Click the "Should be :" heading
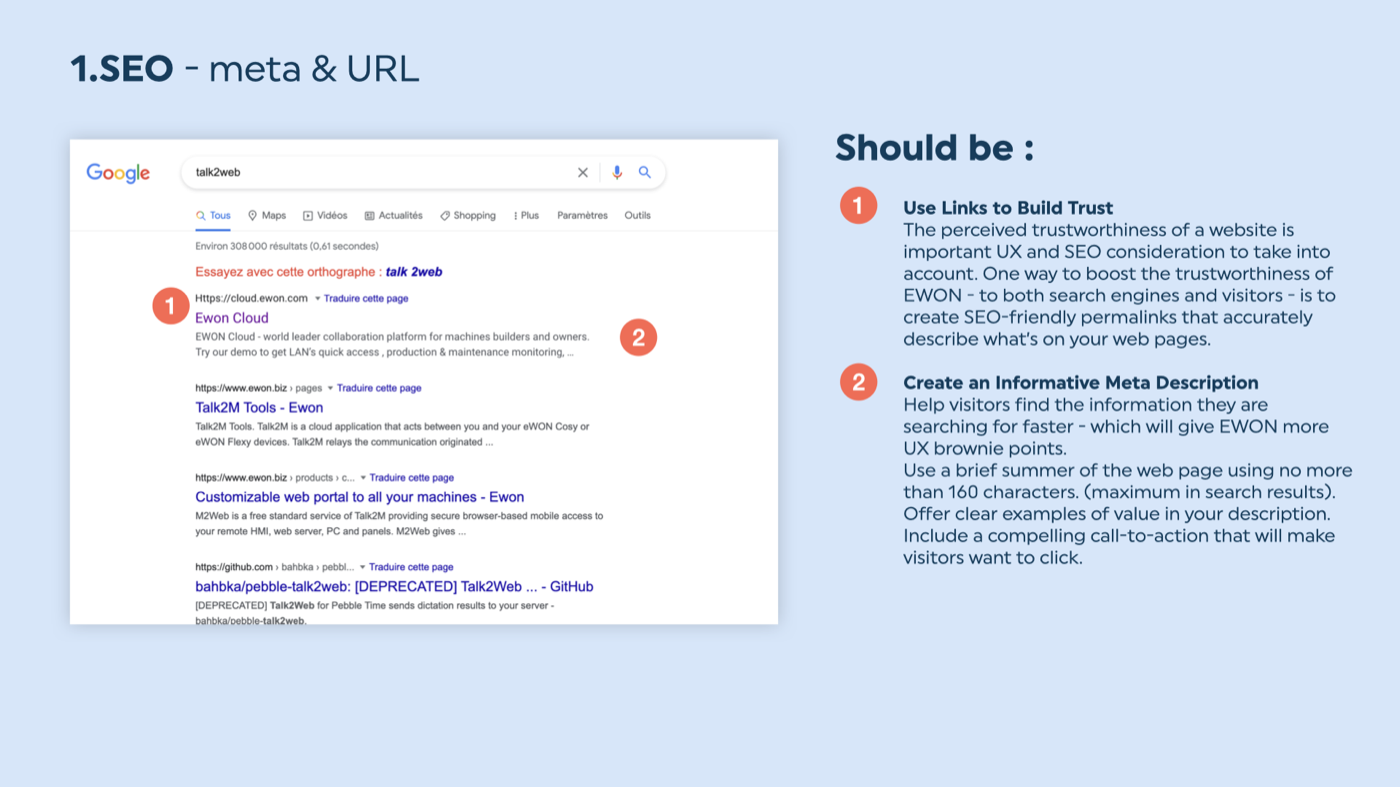Image resolution: width=1400 pixels, height=787 pixels. pos(935,148)
